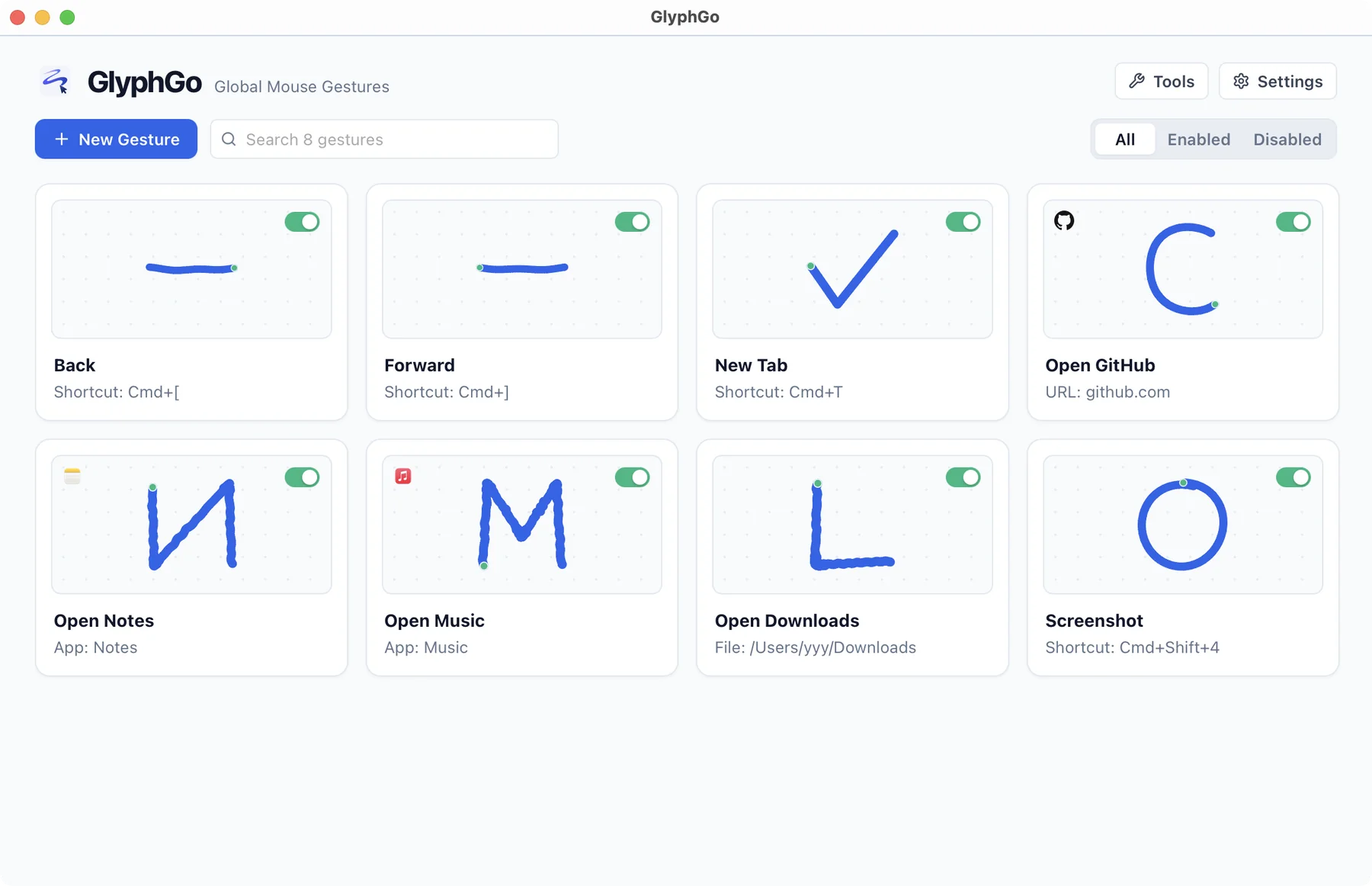
Task: Click the GitHub icon on Open GitHub card
Action: click(x=1064, y=220)
